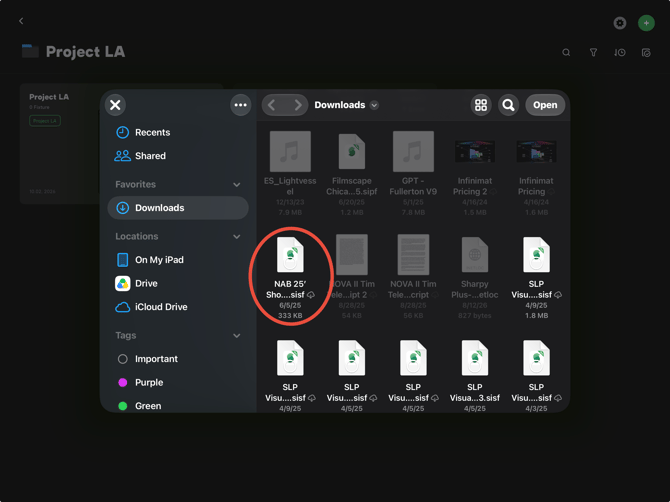Open settings gear in Project LA window
The width and height of the screenshot is (670, 502).
620,23
